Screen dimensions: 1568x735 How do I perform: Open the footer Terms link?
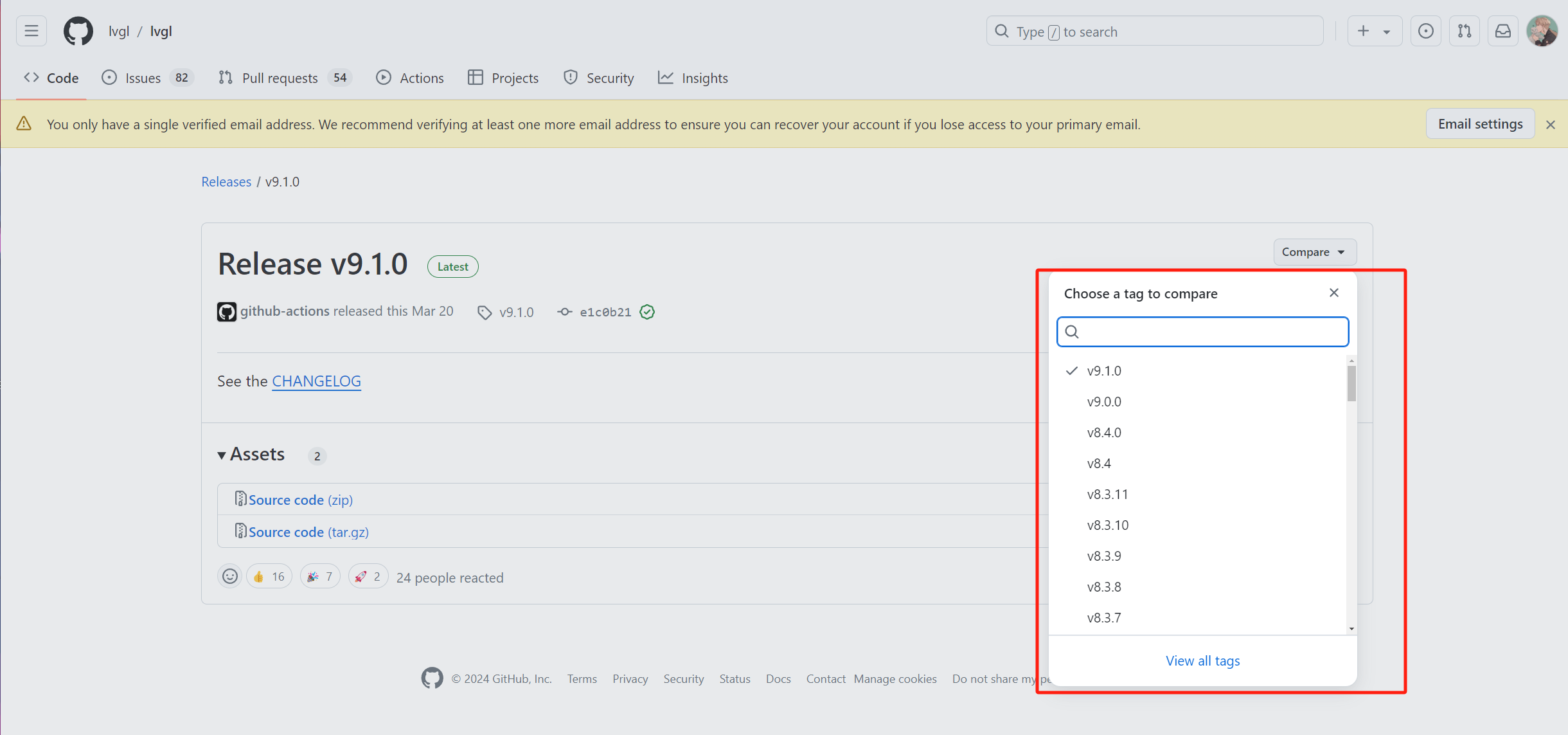click(x=582, y=679)
